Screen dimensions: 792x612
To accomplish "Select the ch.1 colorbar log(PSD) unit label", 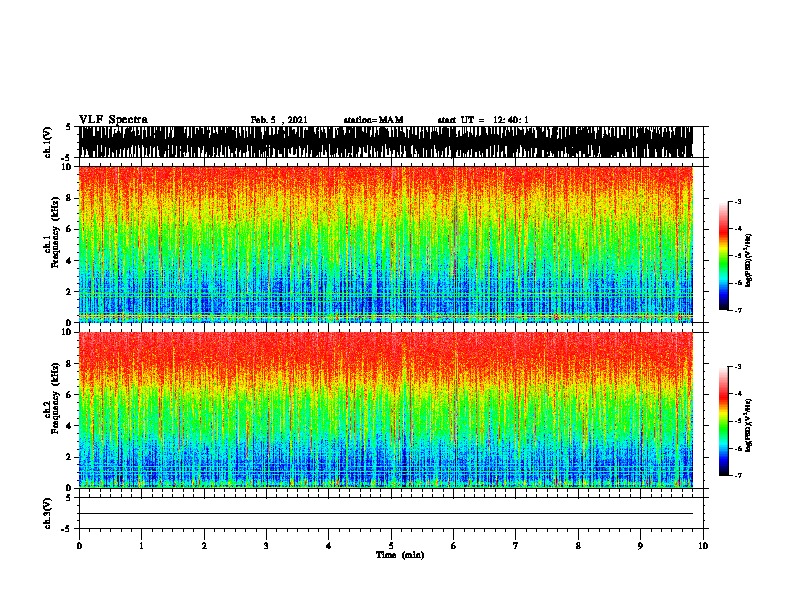I will coord(748,260).
